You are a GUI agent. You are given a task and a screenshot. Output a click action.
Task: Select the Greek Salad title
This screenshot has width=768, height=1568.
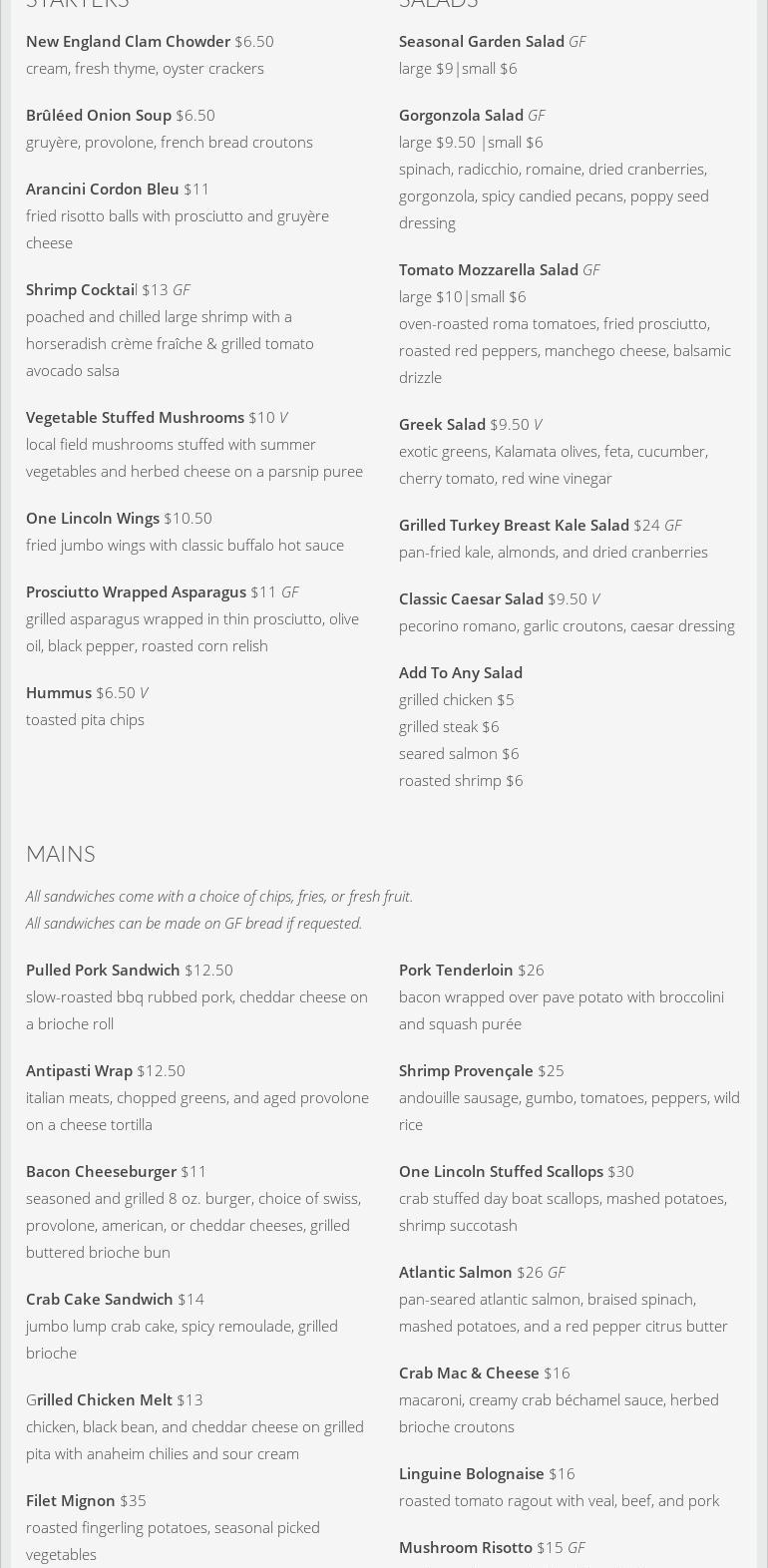[442, 424]
